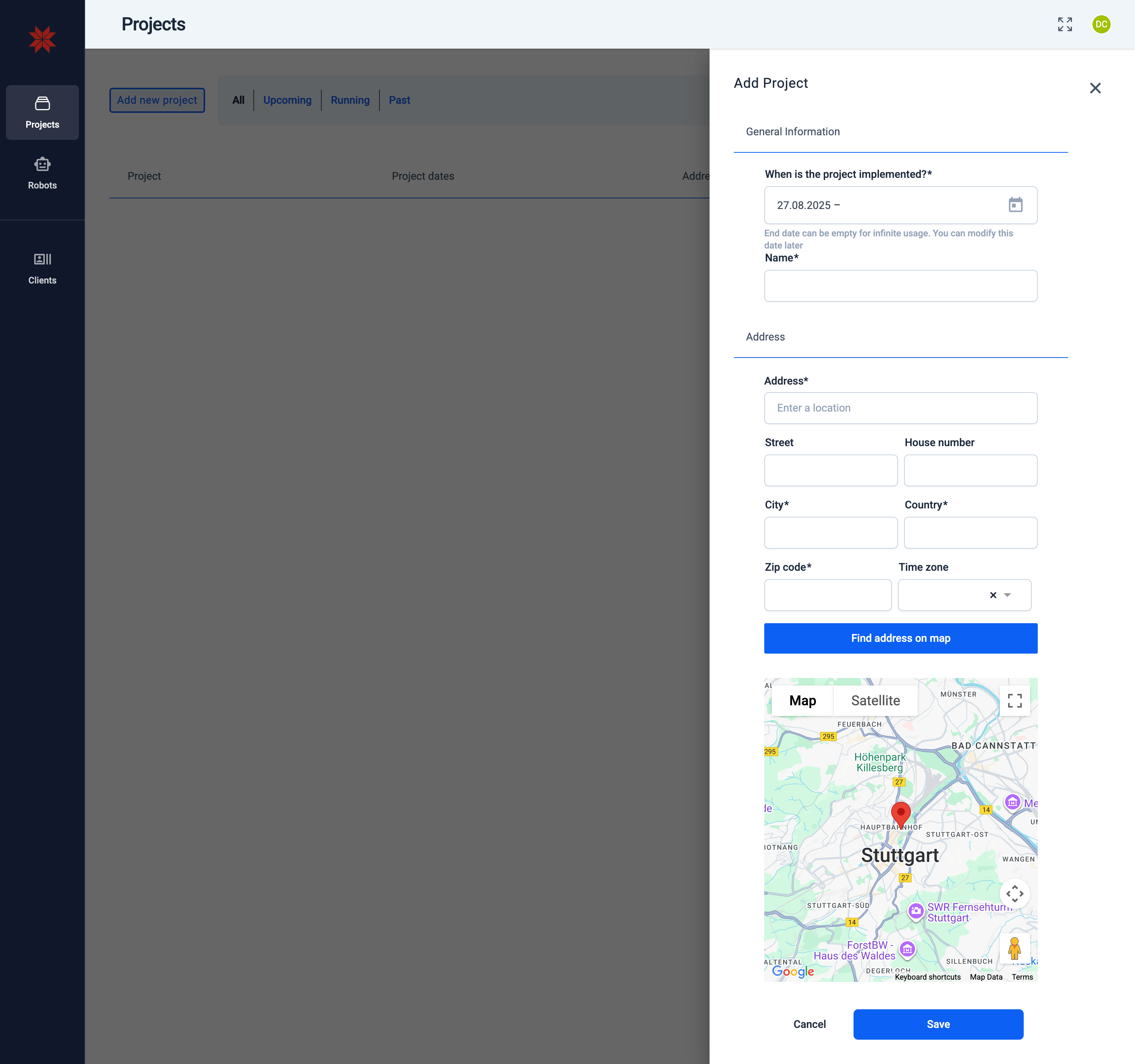Viewport: 1135px width, 1064px height.
Task: Save the new project
Action: click(938, 1024)
